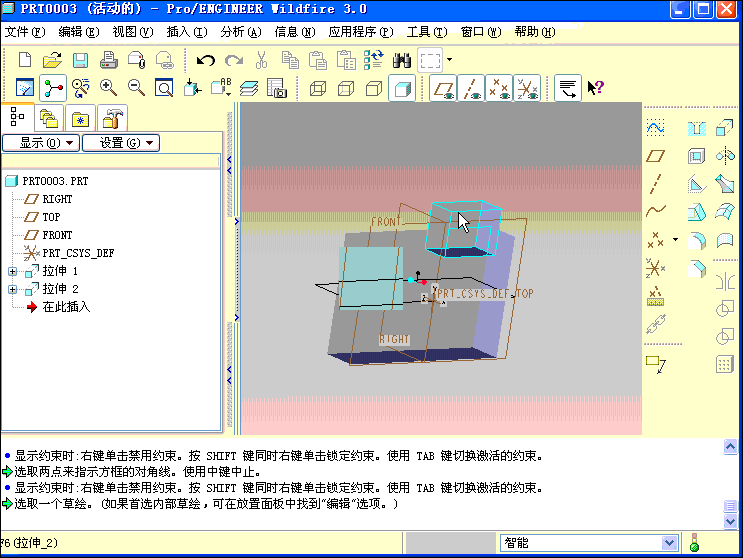Open the 设置 dropdown button
This screenshot has width=743, height=558.
121,143
